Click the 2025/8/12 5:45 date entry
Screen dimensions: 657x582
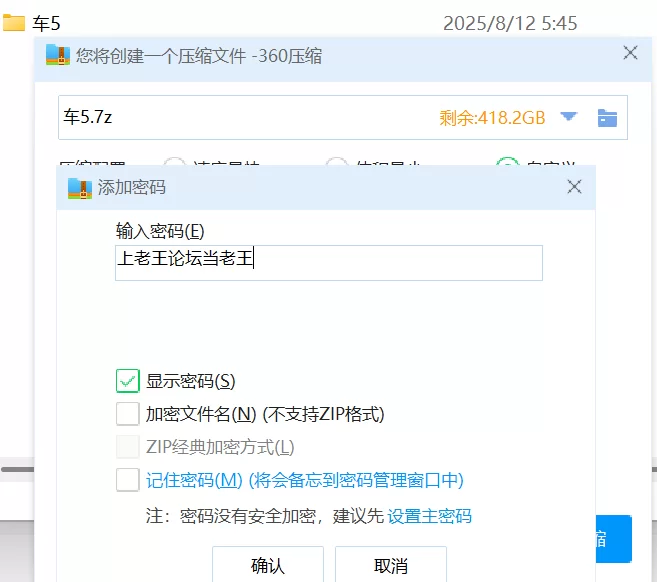[510, 23]
